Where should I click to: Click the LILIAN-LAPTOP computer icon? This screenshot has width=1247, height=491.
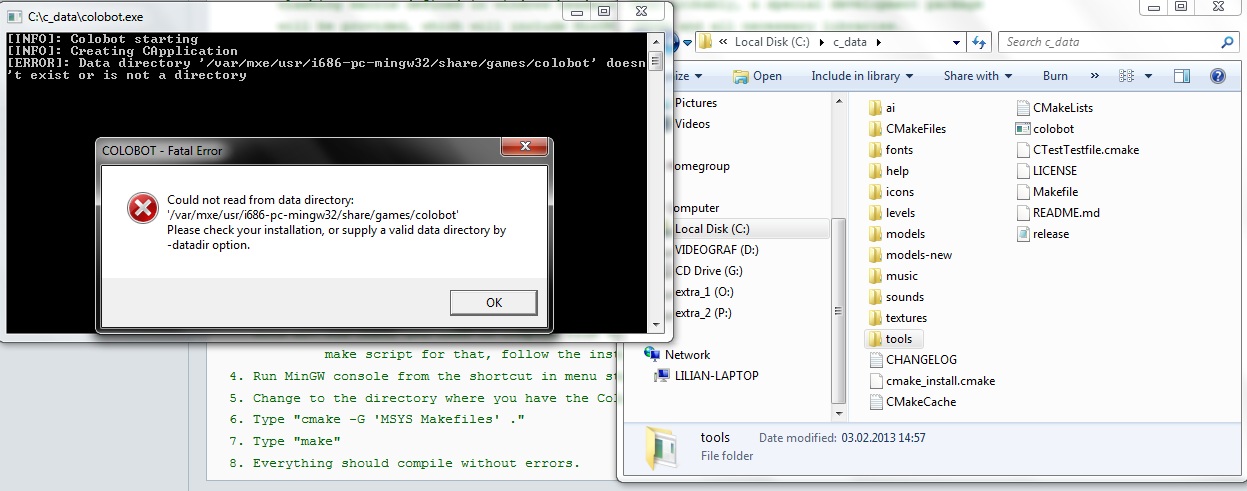coord(662,375)
